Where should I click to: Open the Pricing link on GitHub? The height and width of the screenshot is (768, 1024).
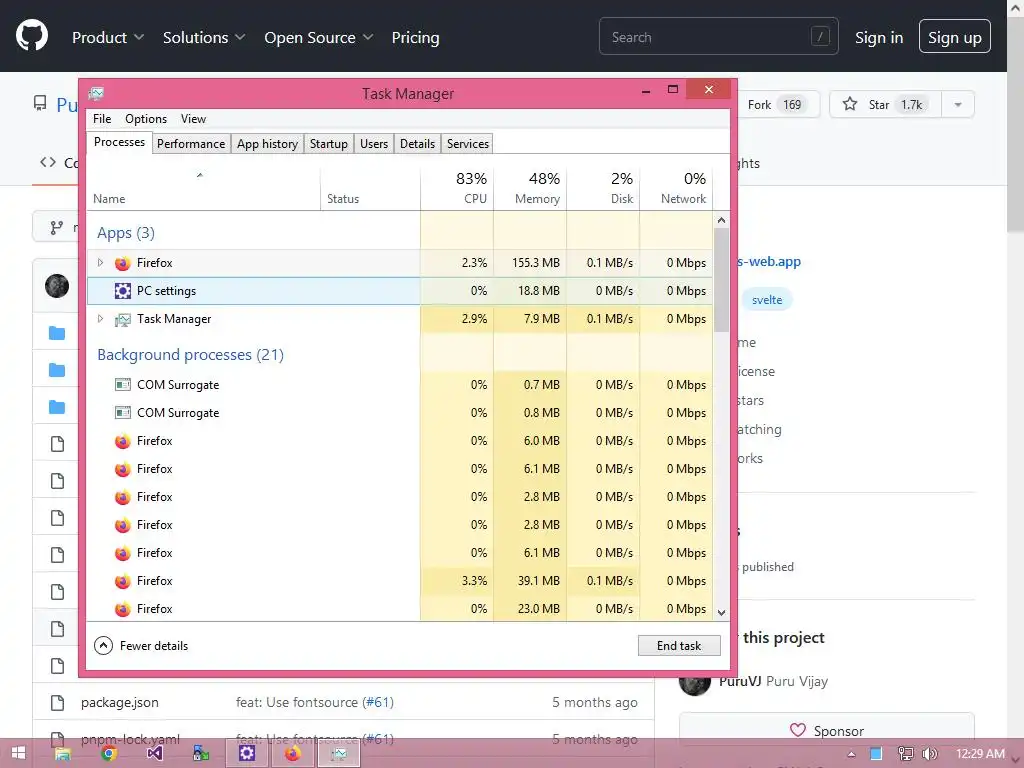(415, 37)
